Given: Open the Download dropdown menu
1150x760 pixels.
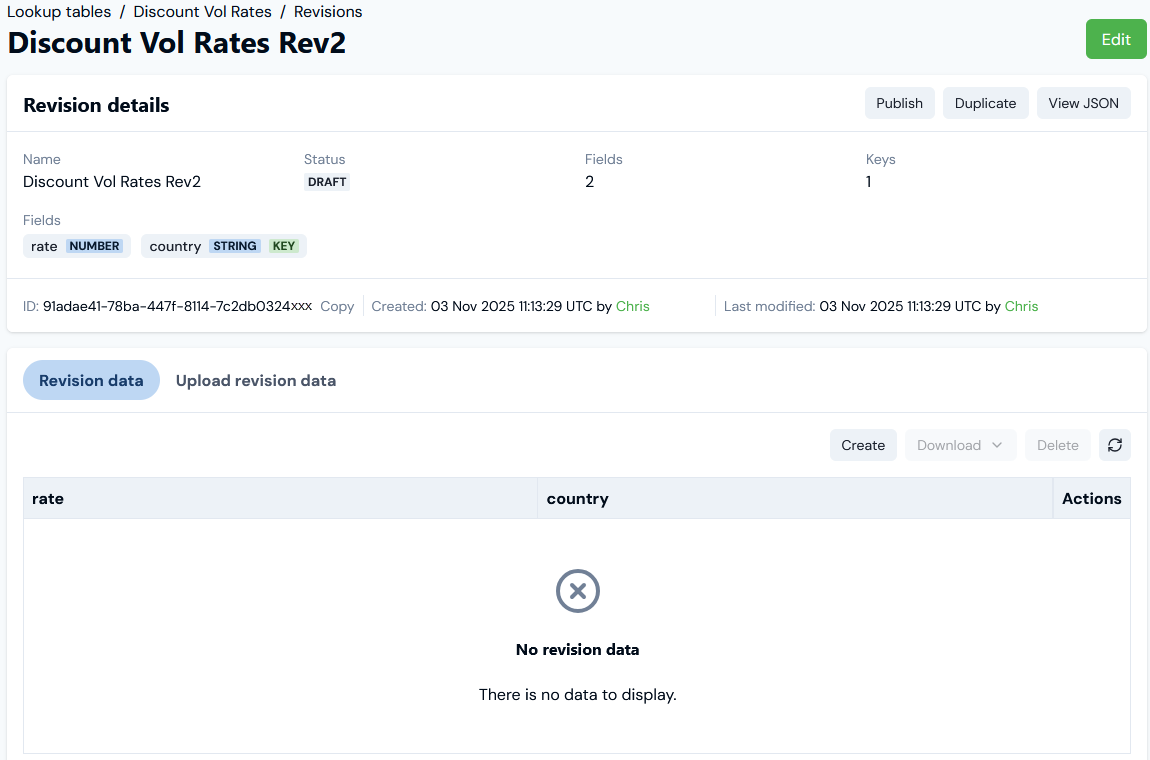Looking at the screenshot, I should (x=960, y=445).
